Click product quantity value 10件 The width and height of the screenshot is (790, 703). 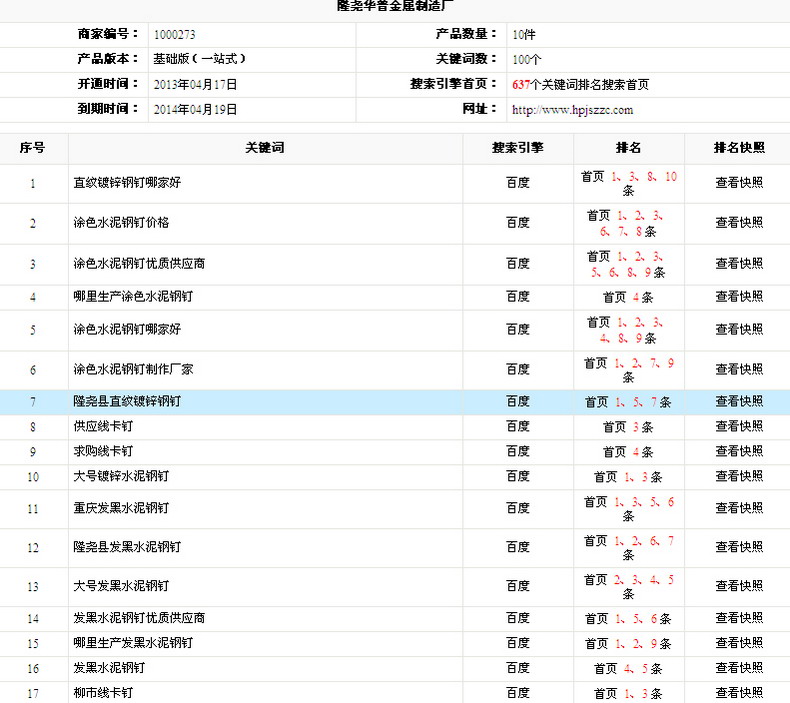[x=524, y=35]
